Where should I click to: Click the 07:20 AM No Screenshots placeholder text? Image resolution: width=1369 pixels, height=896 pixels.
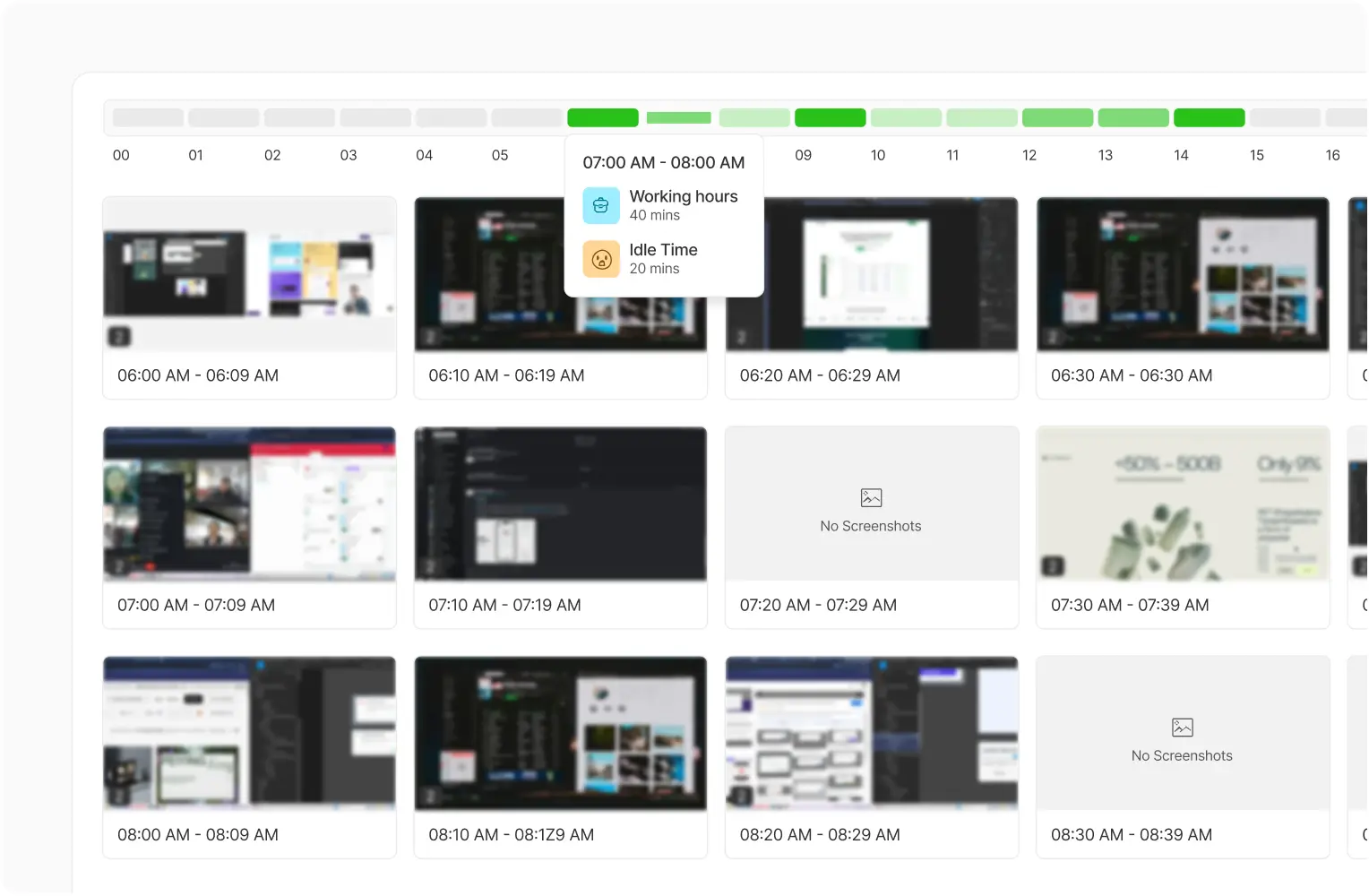click(x=871, y=526)
